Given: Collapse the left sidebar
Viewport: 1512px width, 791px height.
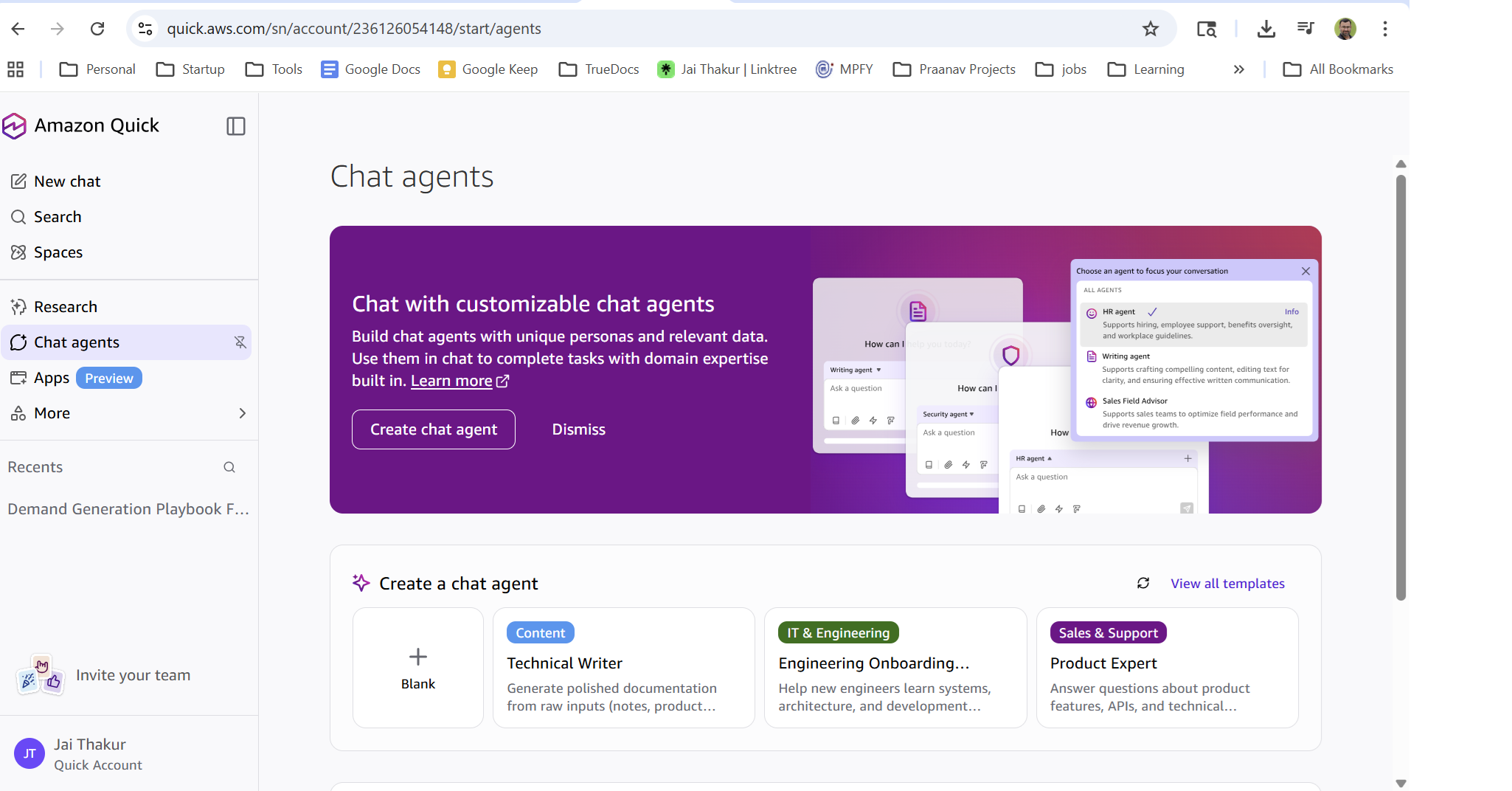Looking at the screenshot, I should [235, 126].
